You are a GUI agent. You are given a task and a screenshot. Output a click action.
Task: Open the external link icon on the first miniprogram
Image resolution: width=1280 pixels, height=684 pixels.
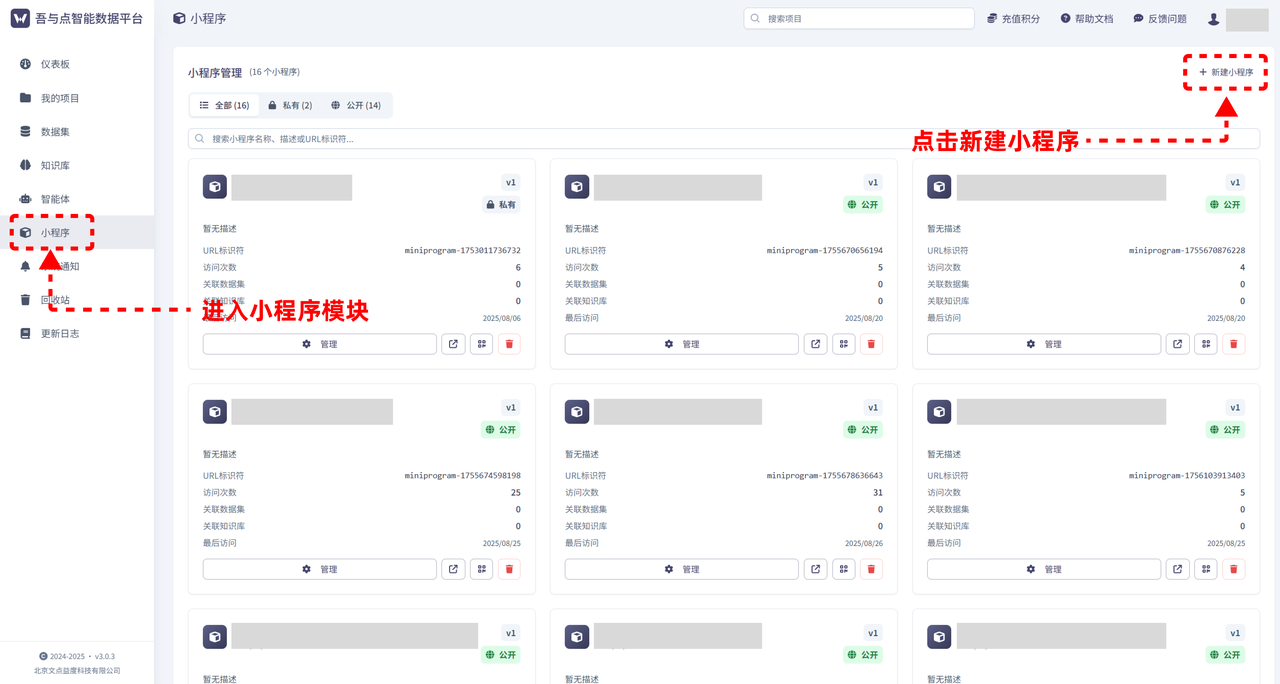tap(453, 343)
